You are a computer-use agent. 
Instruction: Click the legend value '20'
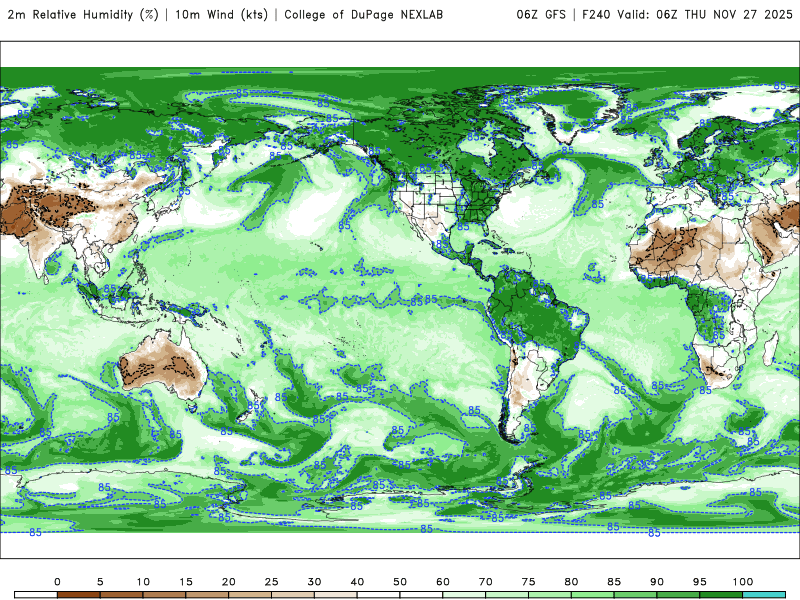229,582
